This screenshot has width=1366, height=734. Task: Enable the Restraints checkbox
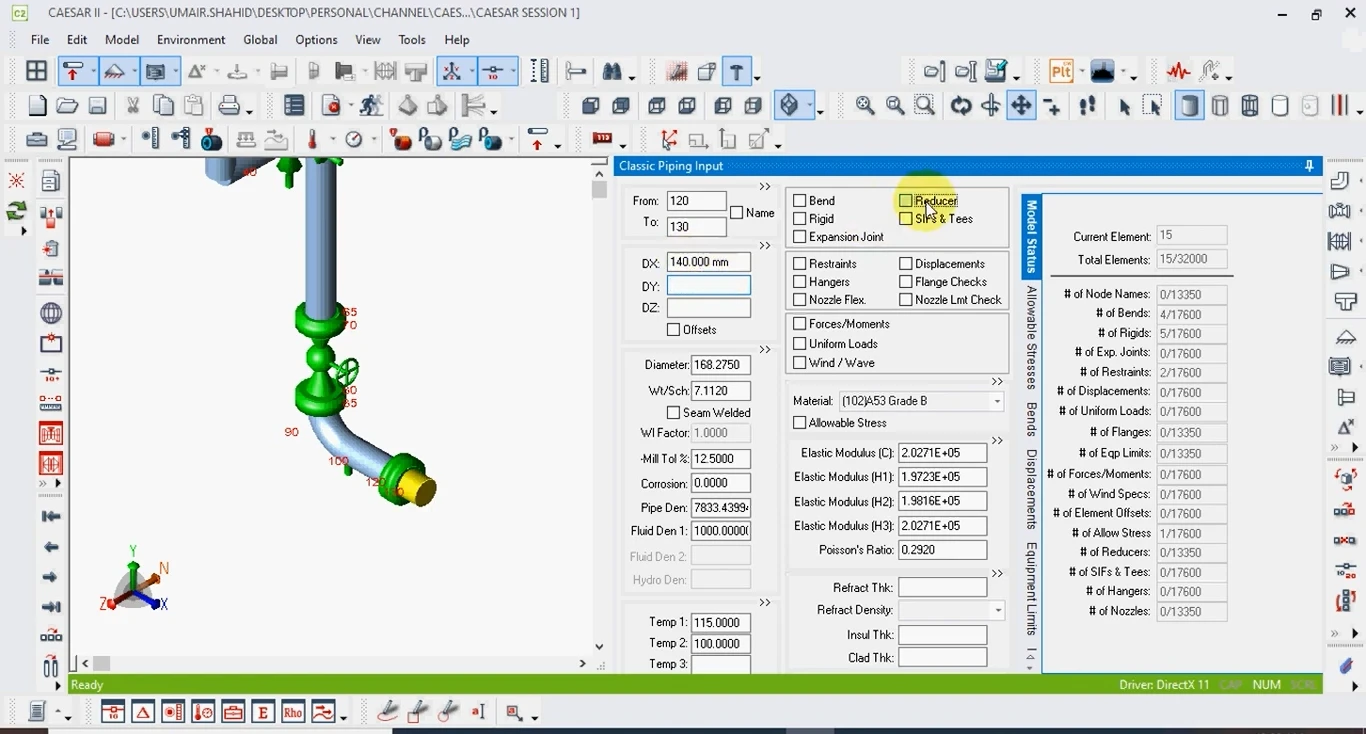800,264
